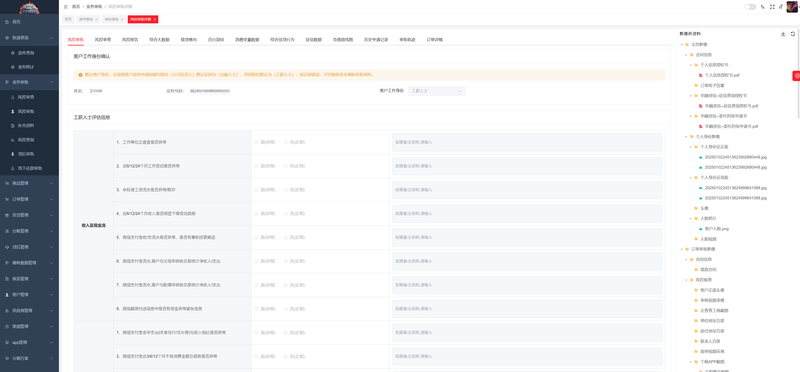This screenshot has width=800, height=372.
Task: Select 是(异常) for item 8 微信截屏对话信息
Action: click(x=256, y=309)
